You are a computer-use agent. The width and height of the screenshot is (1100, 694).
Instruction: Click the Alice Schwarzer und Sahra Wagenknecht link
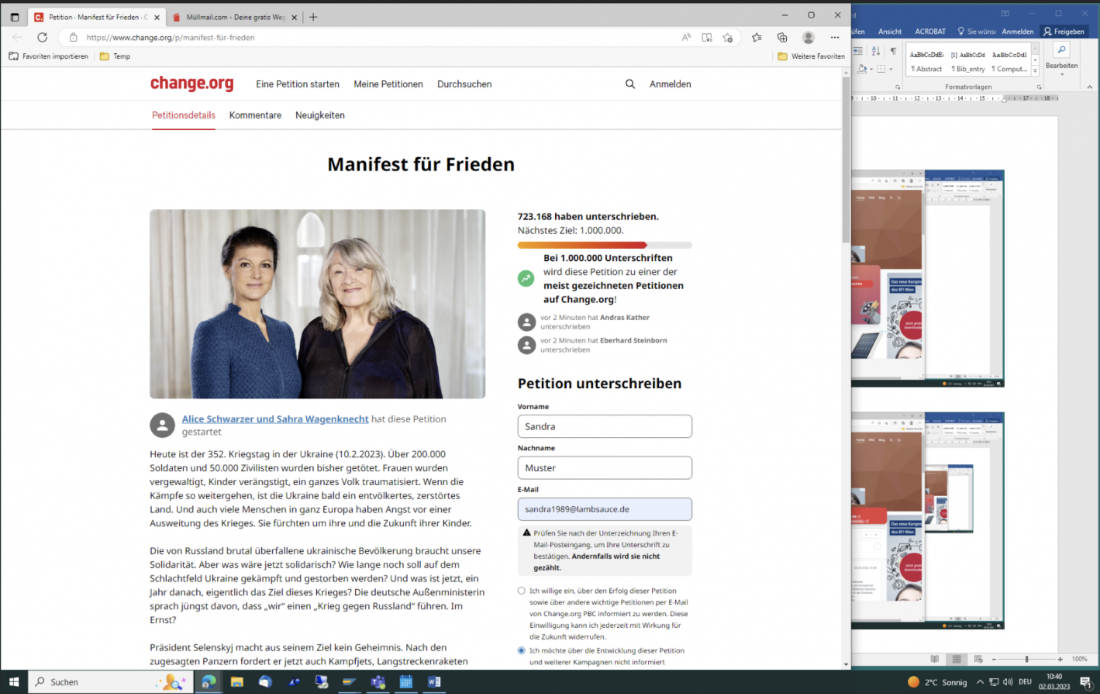(x=275, y=419)
